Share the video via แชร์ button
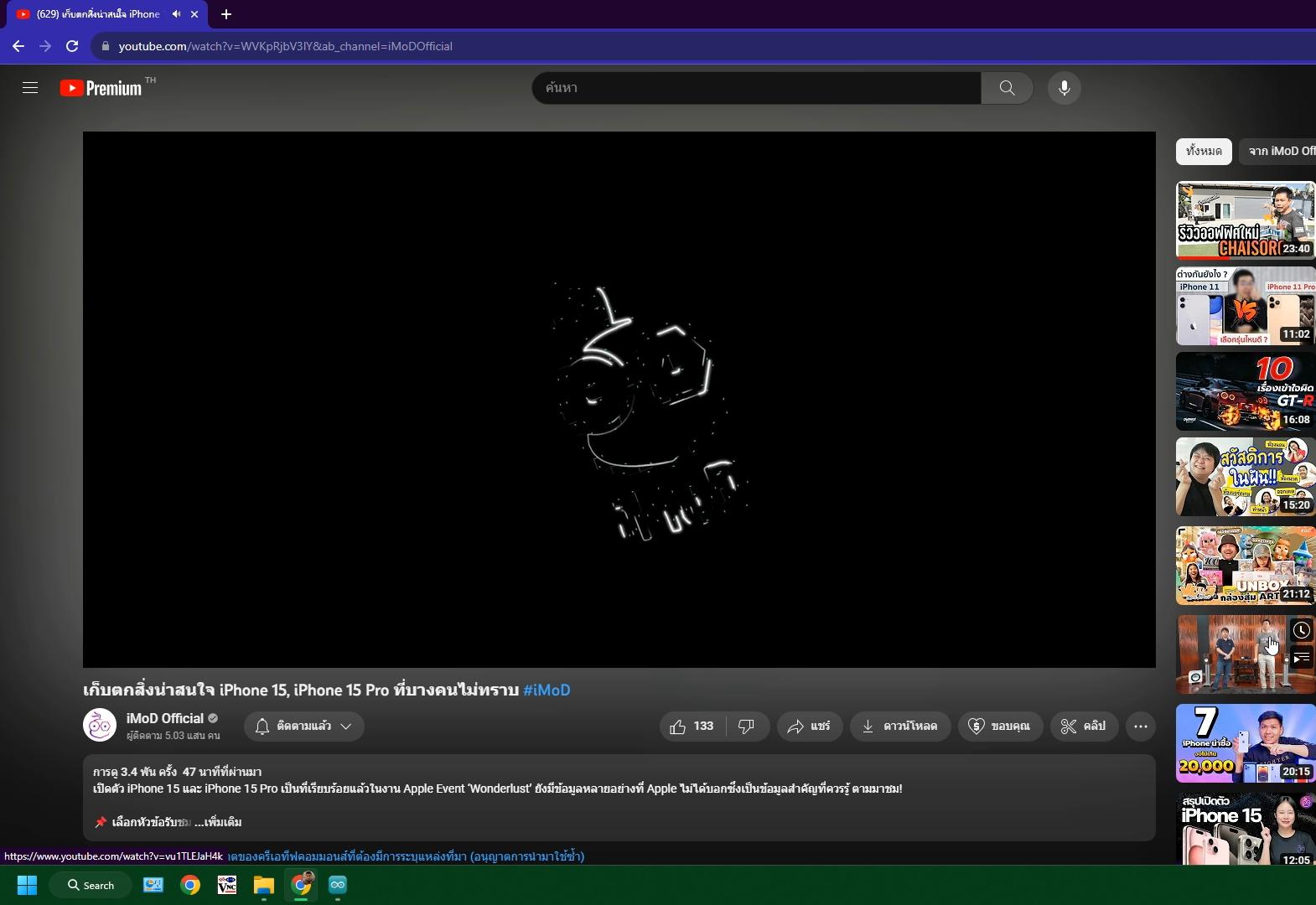 pos(809,727)
